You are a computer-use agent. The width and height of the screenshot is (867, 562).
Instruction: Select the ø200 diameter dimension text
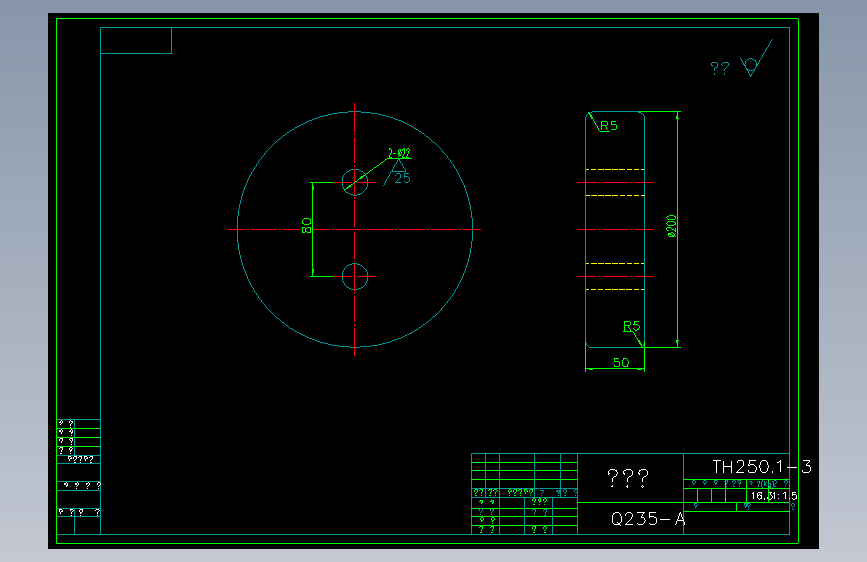671,226
